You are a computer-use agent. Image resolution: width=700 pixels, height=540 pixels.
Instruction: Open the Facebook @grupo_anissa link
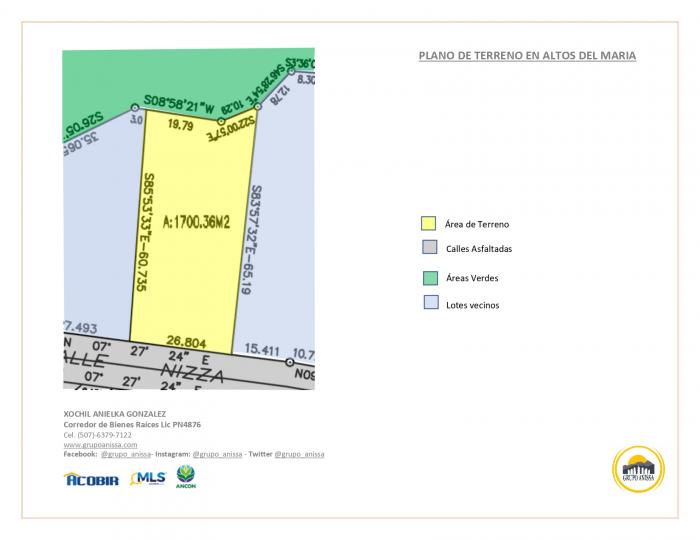coord(125,454)
